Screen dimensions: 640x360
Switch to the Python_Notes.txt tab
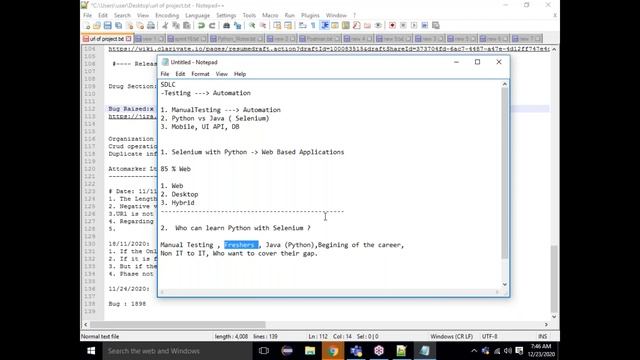pyautogui.click(x=236, y=39)
